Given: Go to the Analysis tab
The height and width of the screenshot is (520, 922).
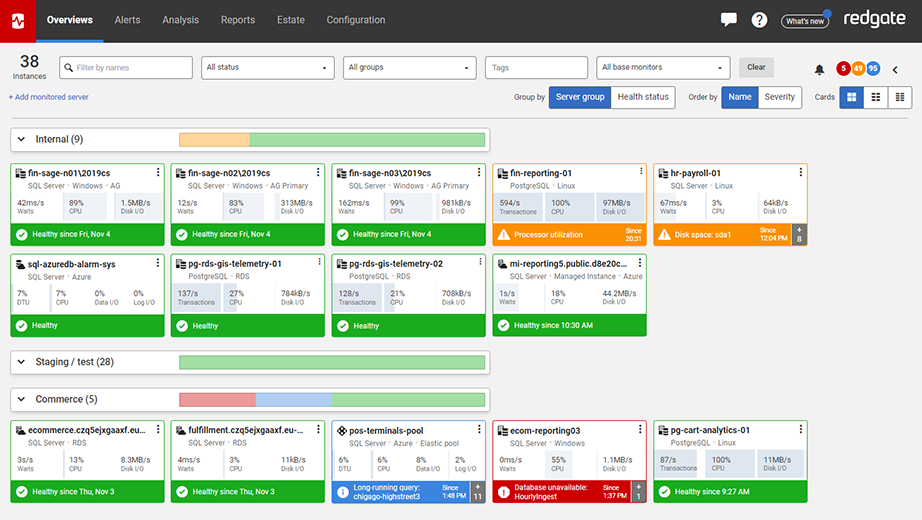Looking at the screenshot, I should (181, 20).
